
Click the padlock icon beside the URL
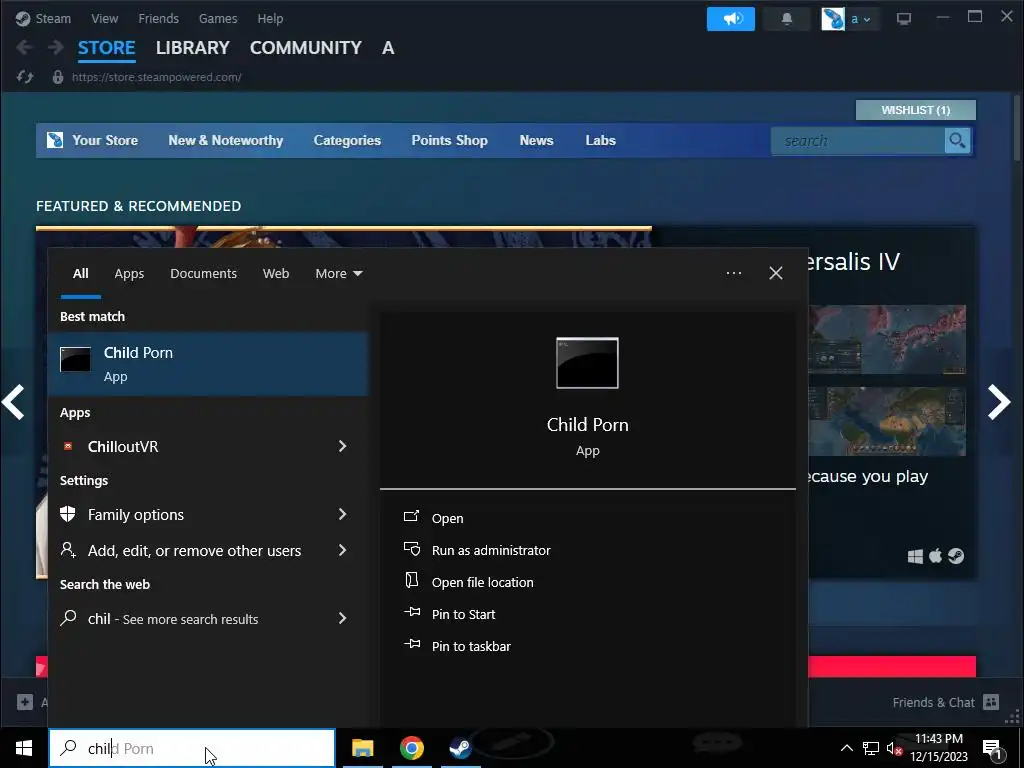tap(57, 77)
